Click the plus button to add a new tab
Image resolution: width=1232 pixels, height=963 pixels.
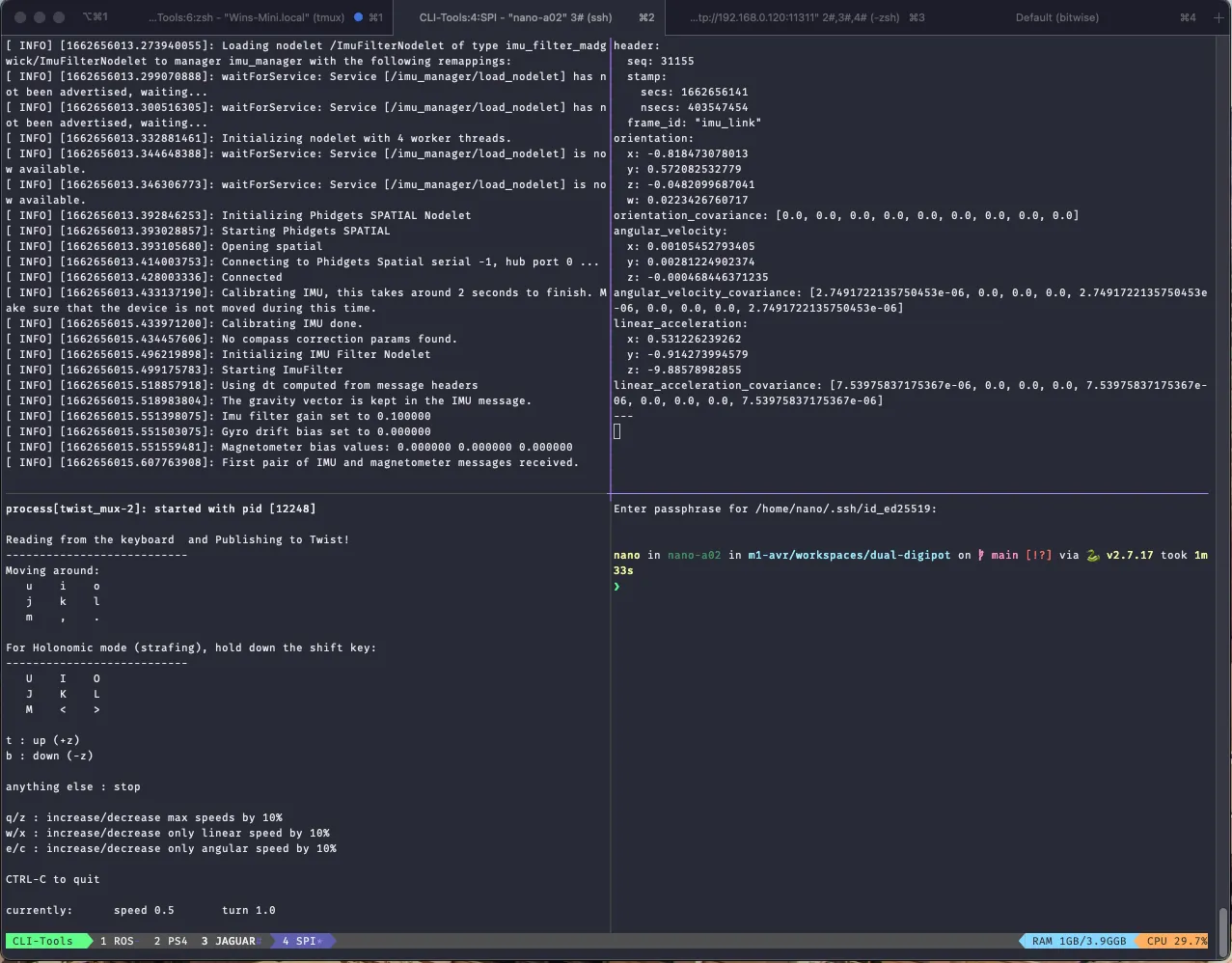click(x=1218, y=17)
